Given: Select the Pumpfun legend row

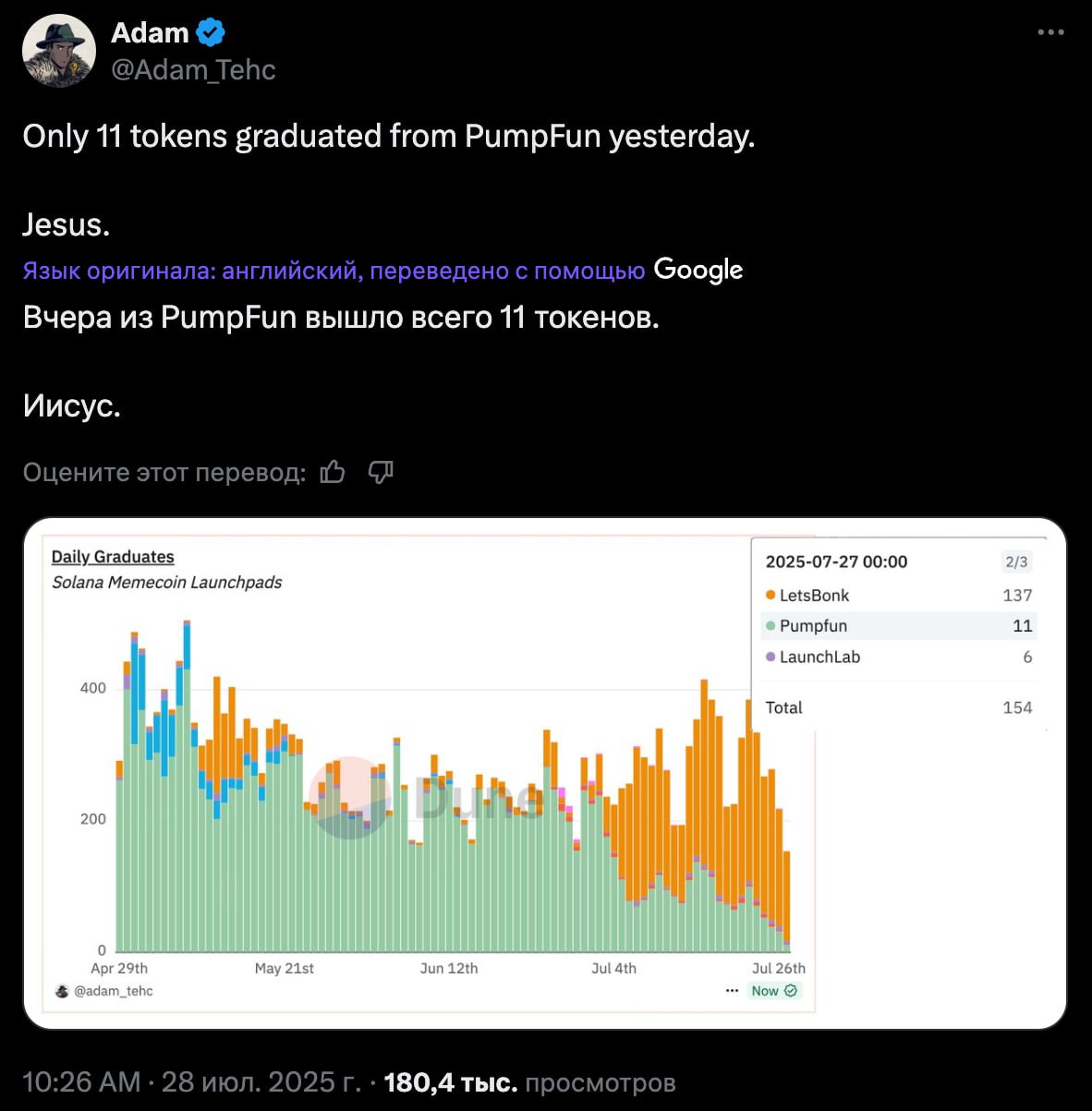Looking at the screenshot, I should pos(899,625).
